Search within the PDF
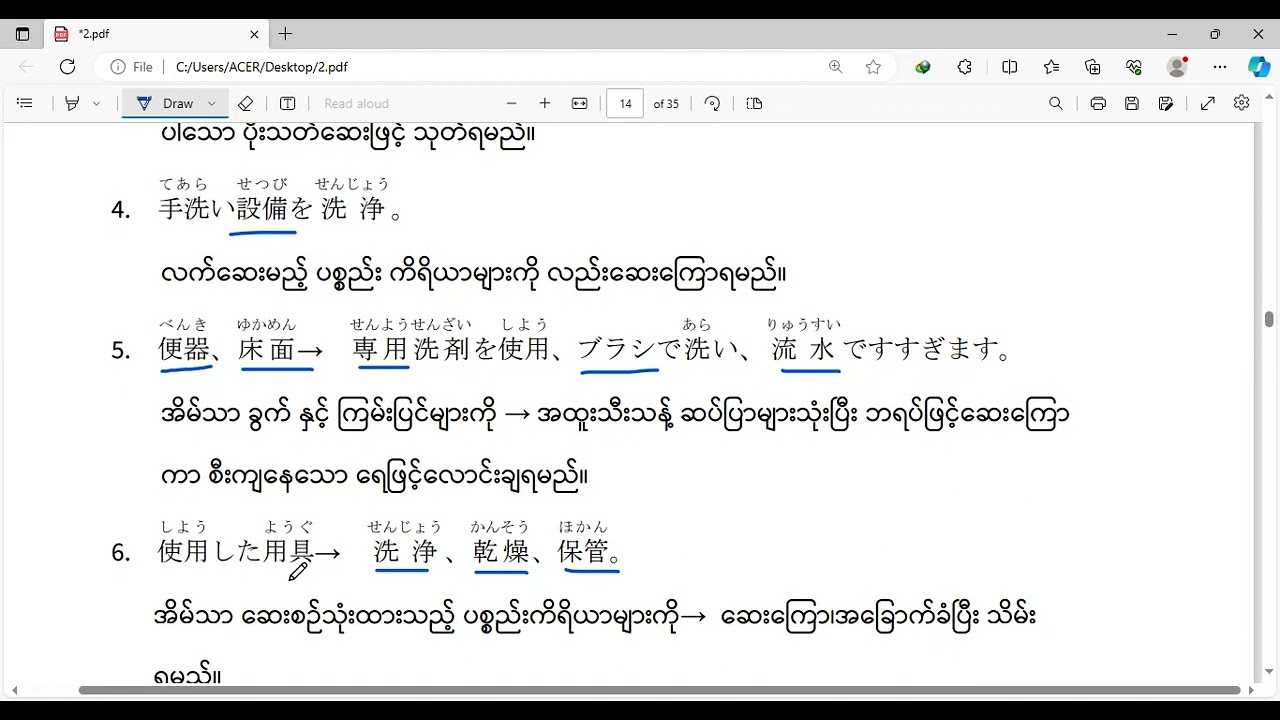1280x720 pixels. 1056,103
